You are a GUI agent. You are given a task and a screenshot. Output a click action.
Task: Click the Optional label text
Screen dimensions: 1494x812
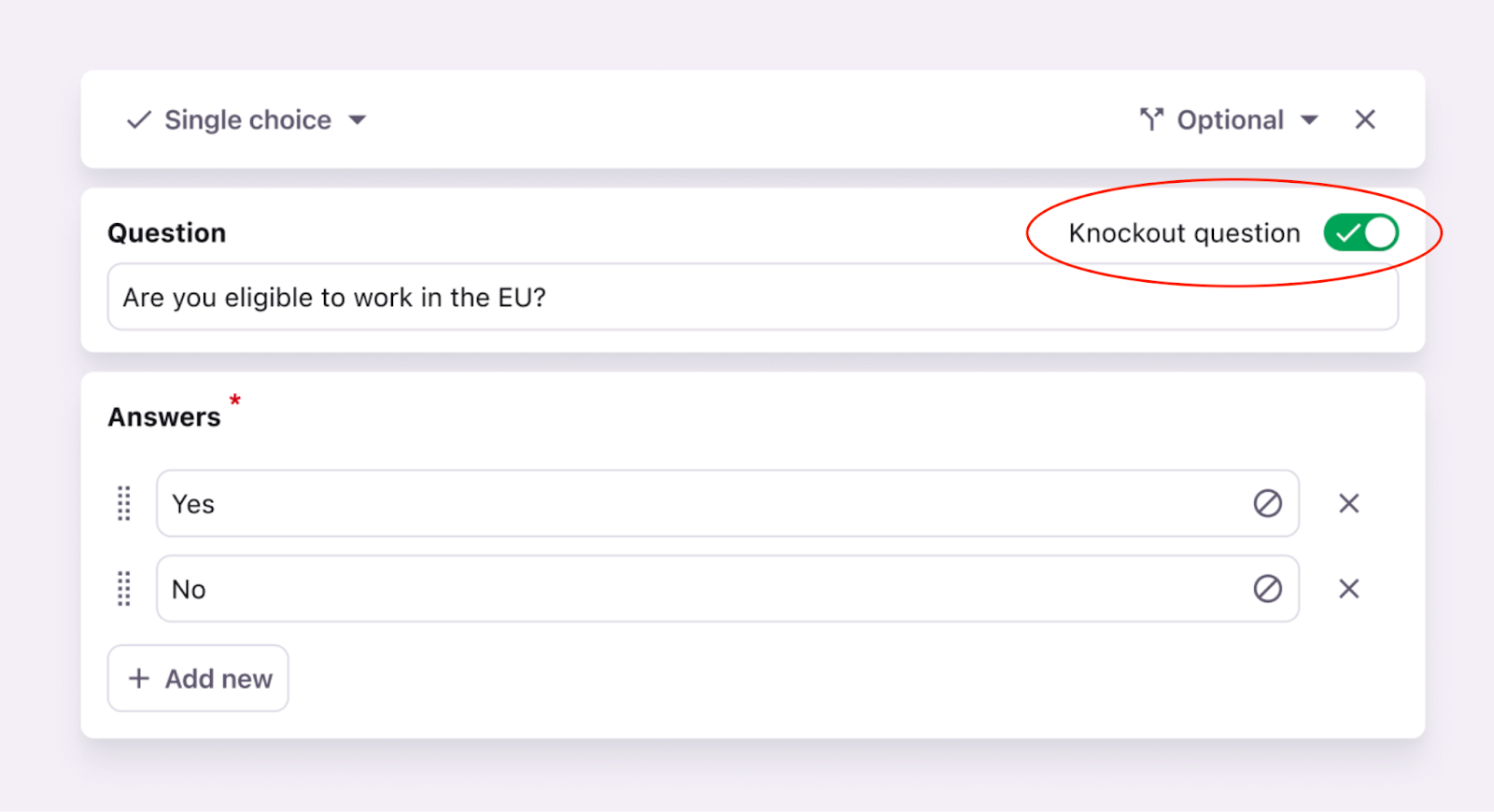coord(1230,120)
